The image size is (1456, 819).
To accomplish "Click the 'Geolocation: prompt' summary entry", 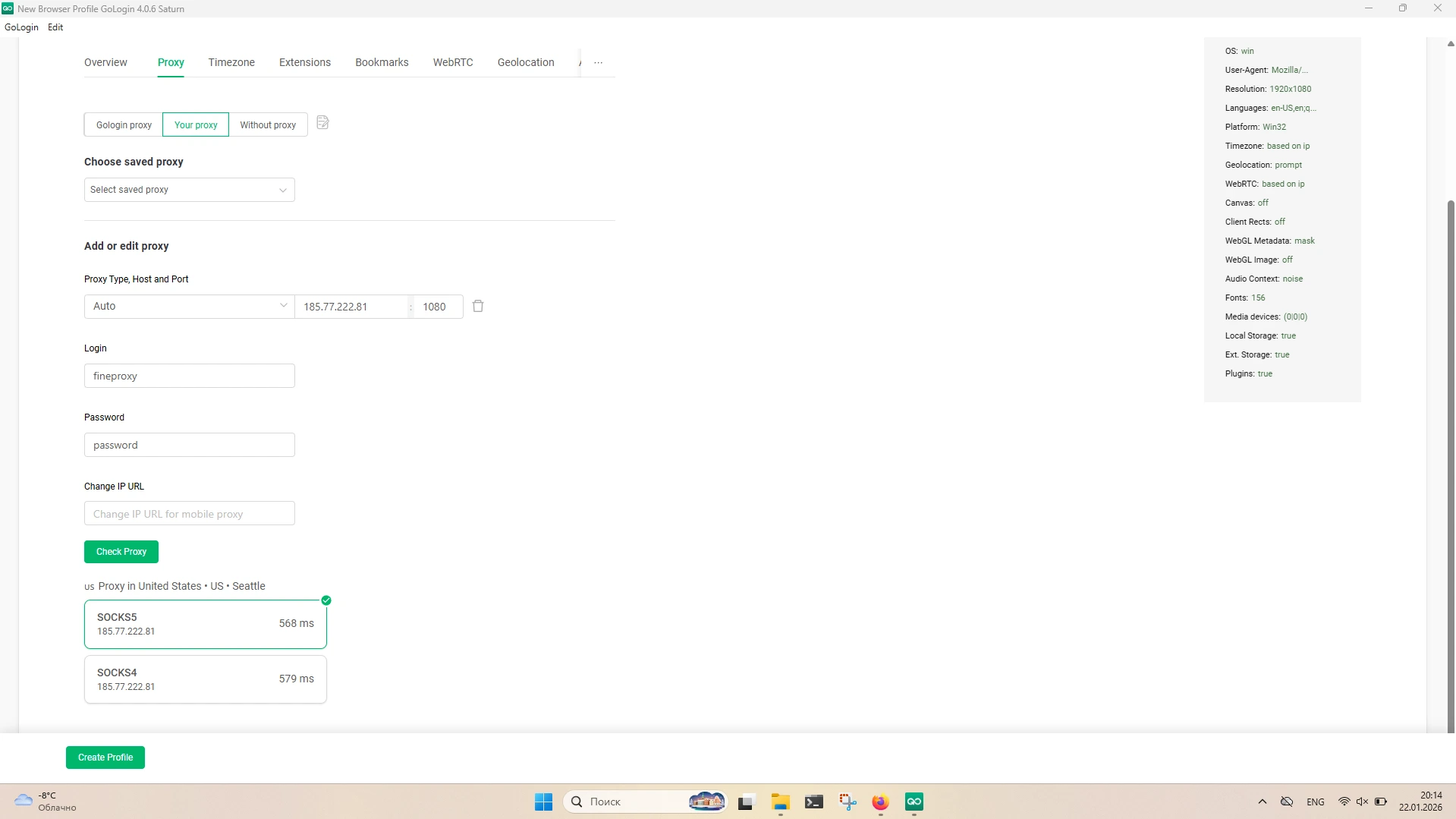I will point(1263,165).
